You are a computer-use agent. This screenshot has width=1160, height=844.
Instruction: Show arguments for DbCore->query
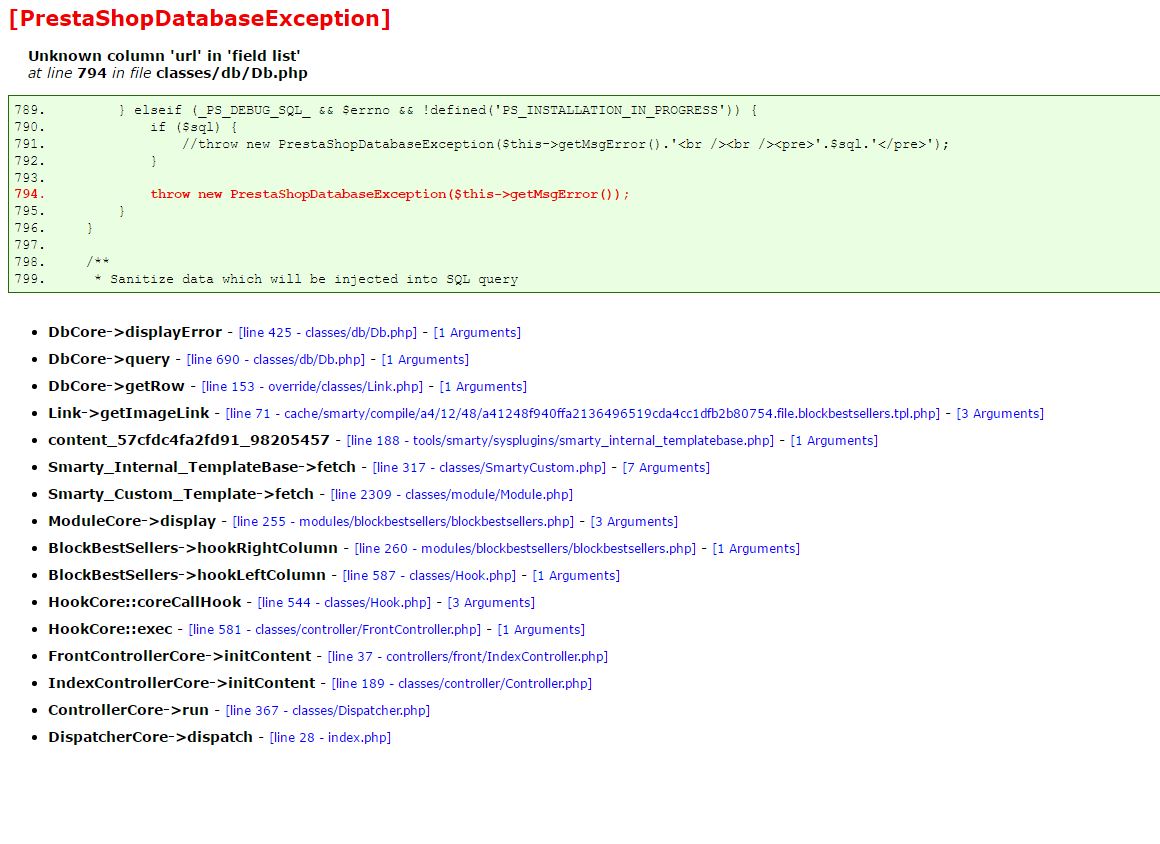pyautogui.click(x=425, y=359)
